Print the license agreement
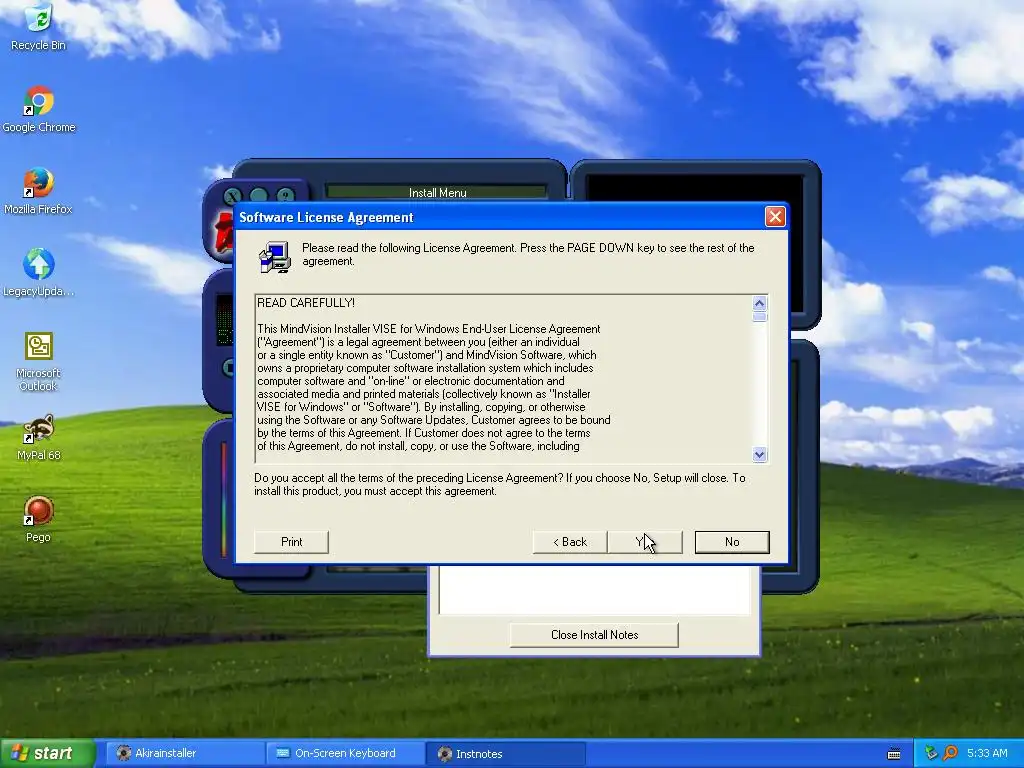The width and height of the screenshot is (1024, 768). [291, 542]
